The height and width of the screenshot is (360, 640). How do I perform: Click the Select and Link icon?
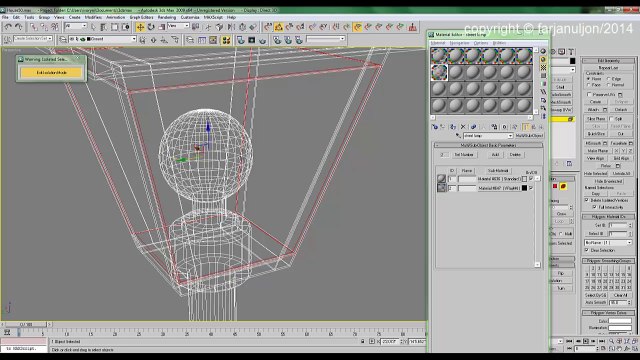(x=33, y=27)
